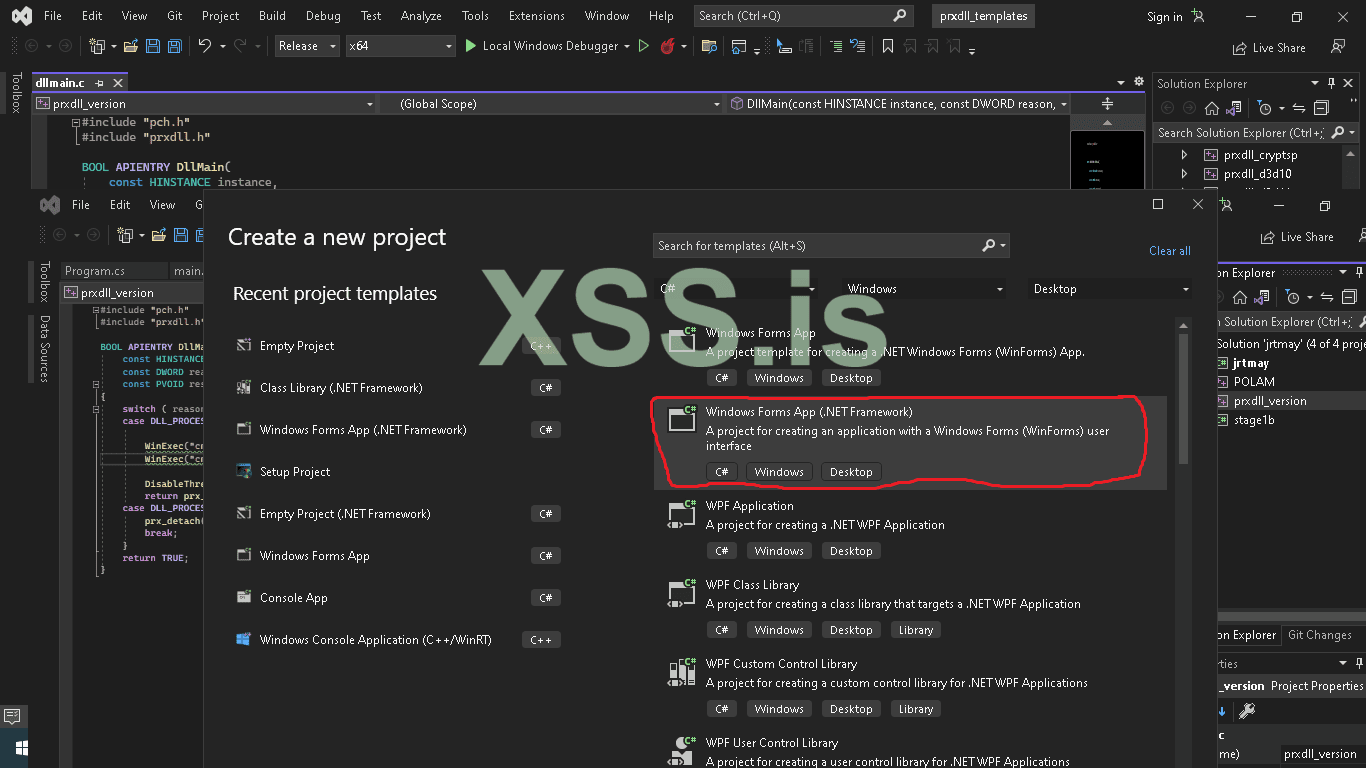Open the Analyze menu

click(x=420, y=16)
